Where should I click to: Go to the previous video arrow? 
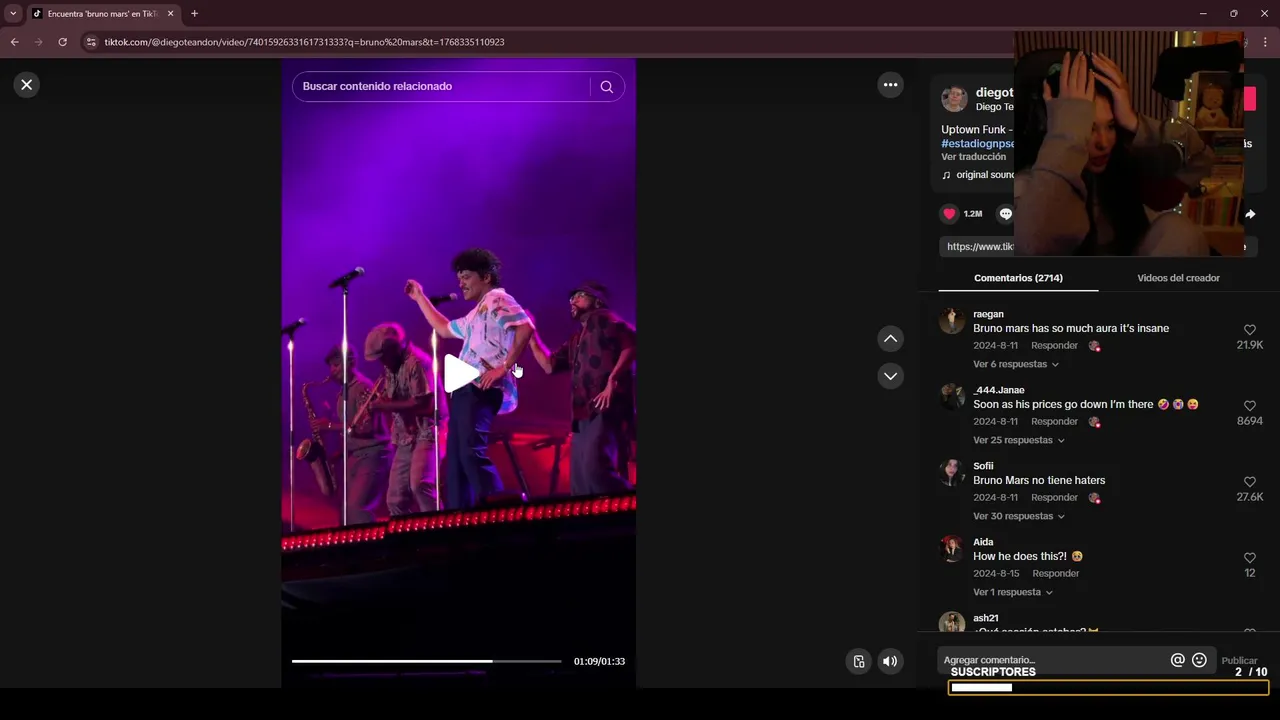point(890,339)
